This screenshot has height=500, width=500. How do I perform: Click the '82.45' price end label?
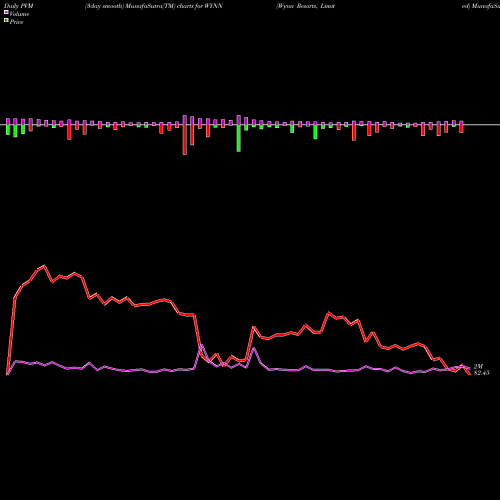tap(481, 373)
